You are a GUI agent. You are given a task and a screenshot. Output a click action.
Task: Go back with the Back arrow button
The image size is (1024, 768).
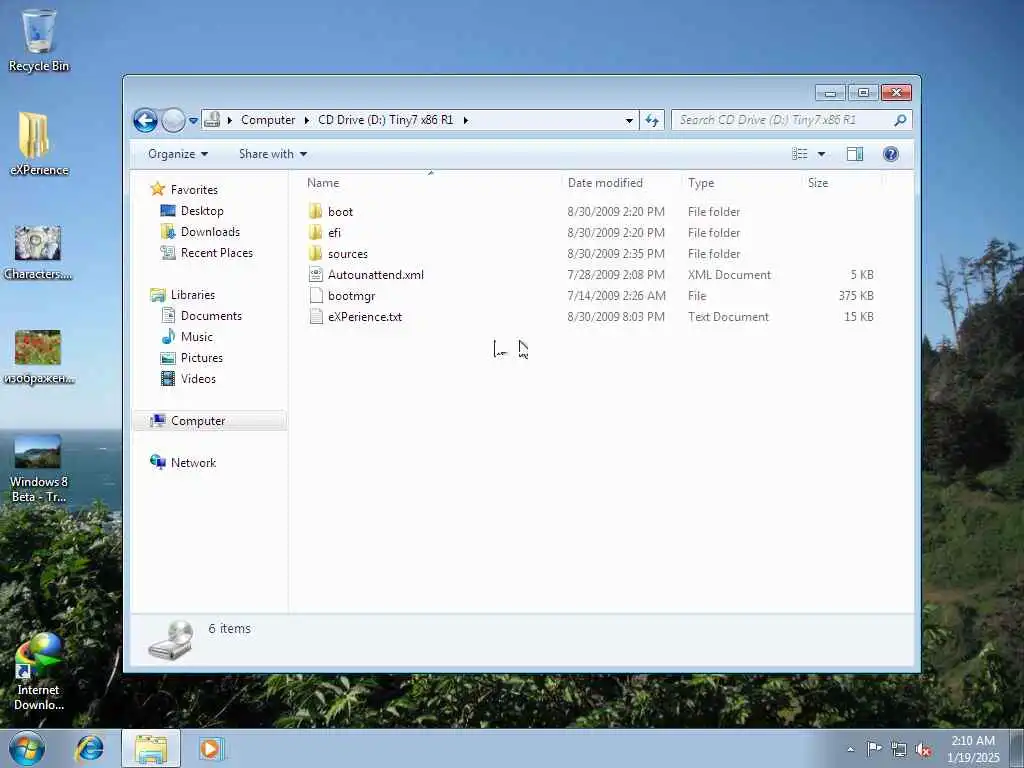[x=145, y=120]
